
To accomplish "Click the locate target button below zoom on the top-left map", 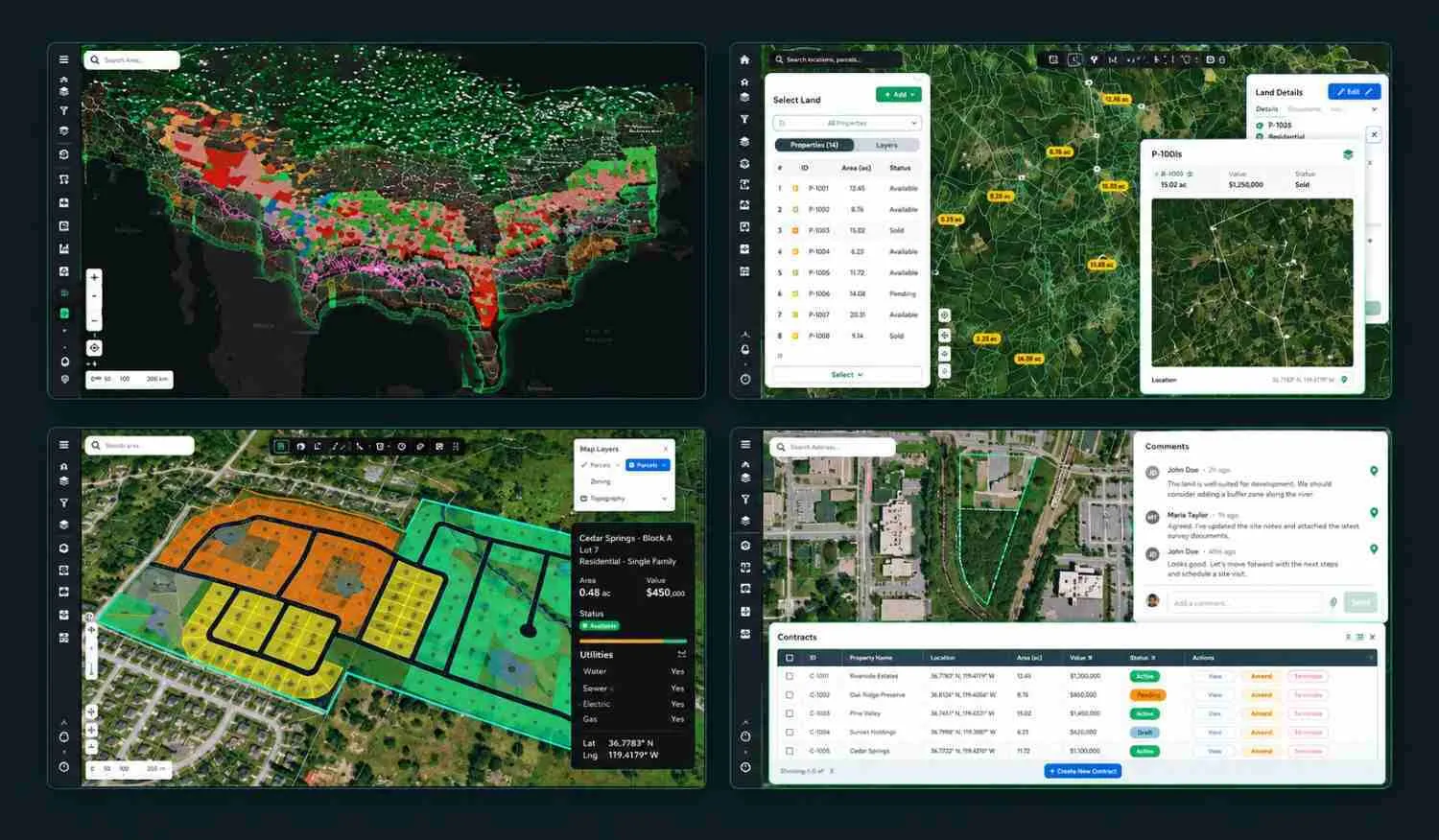I will [x=94, y=348].
